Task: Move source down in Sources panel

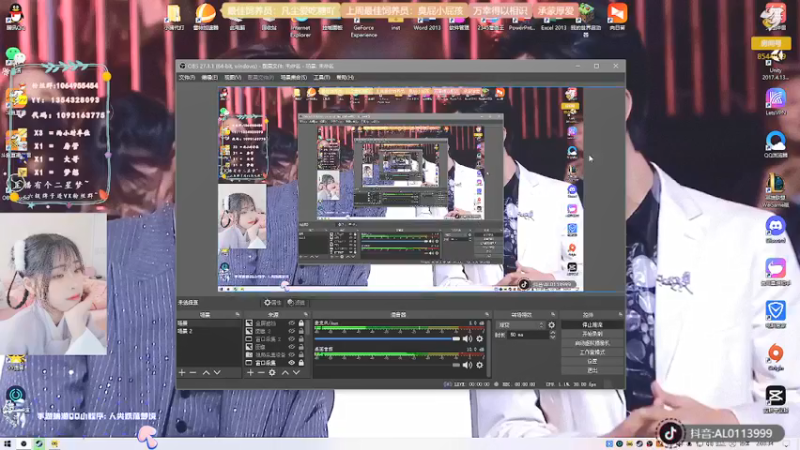Action: tap(296, 373)
